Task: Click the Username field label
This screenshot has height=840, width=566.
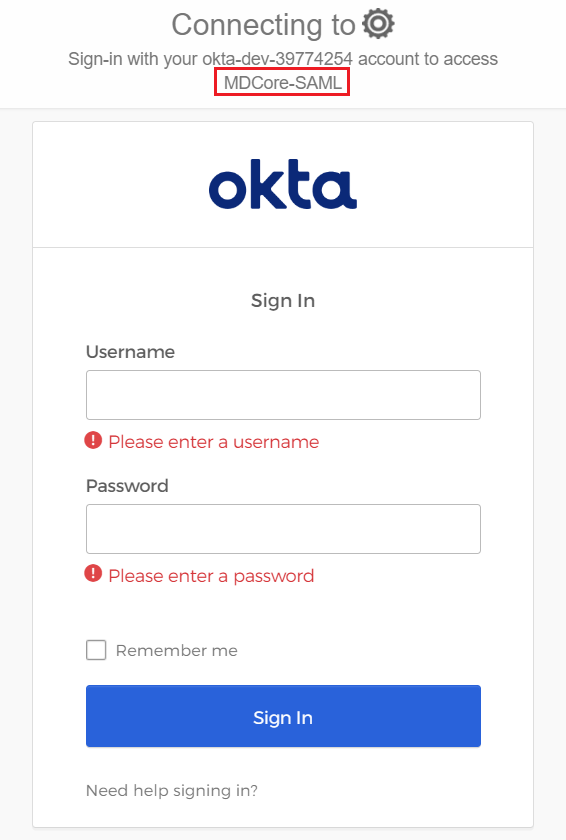Action: (x=131, y=352)
